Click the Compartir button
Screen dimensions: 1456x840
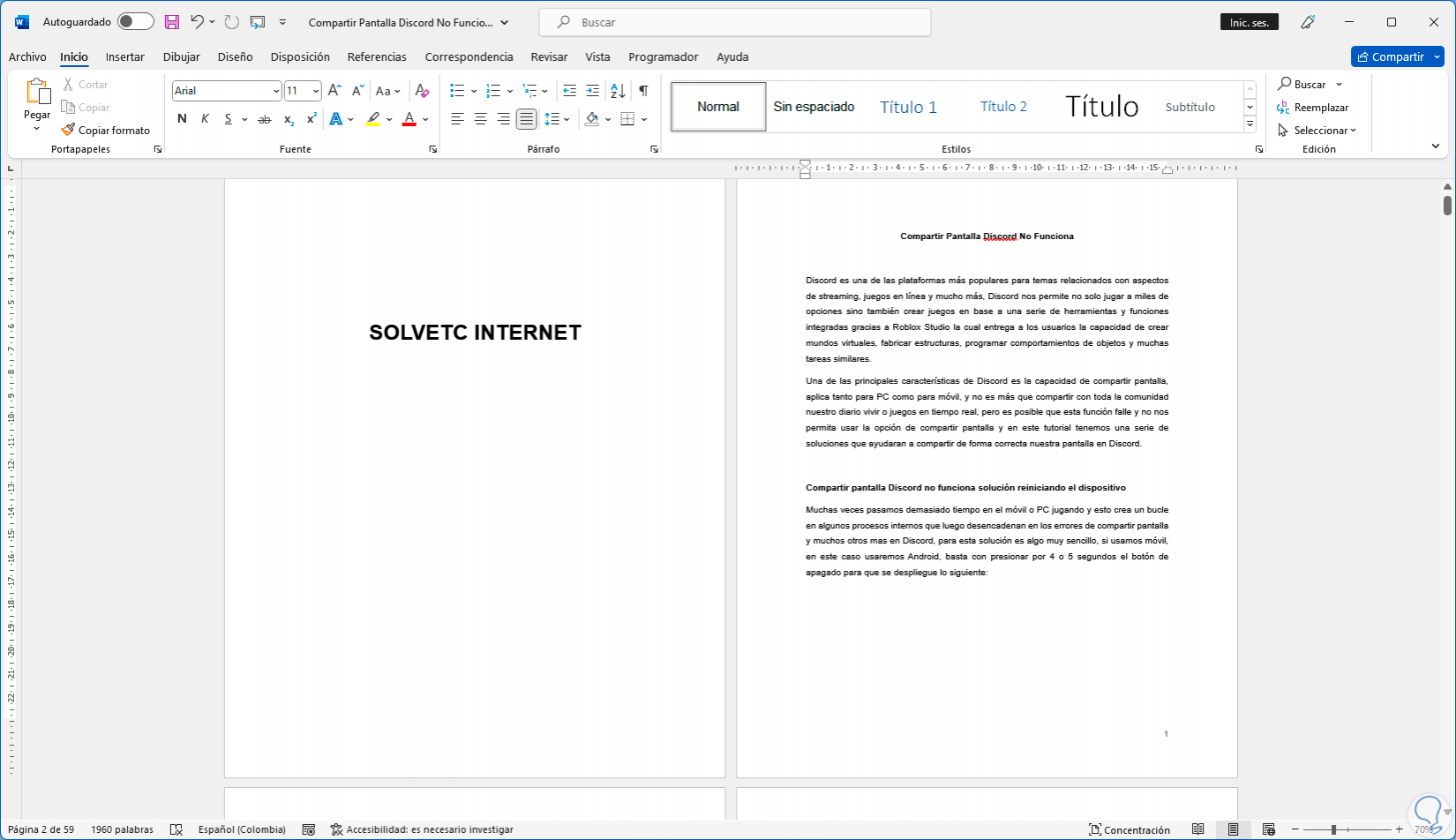point(1390,56)
